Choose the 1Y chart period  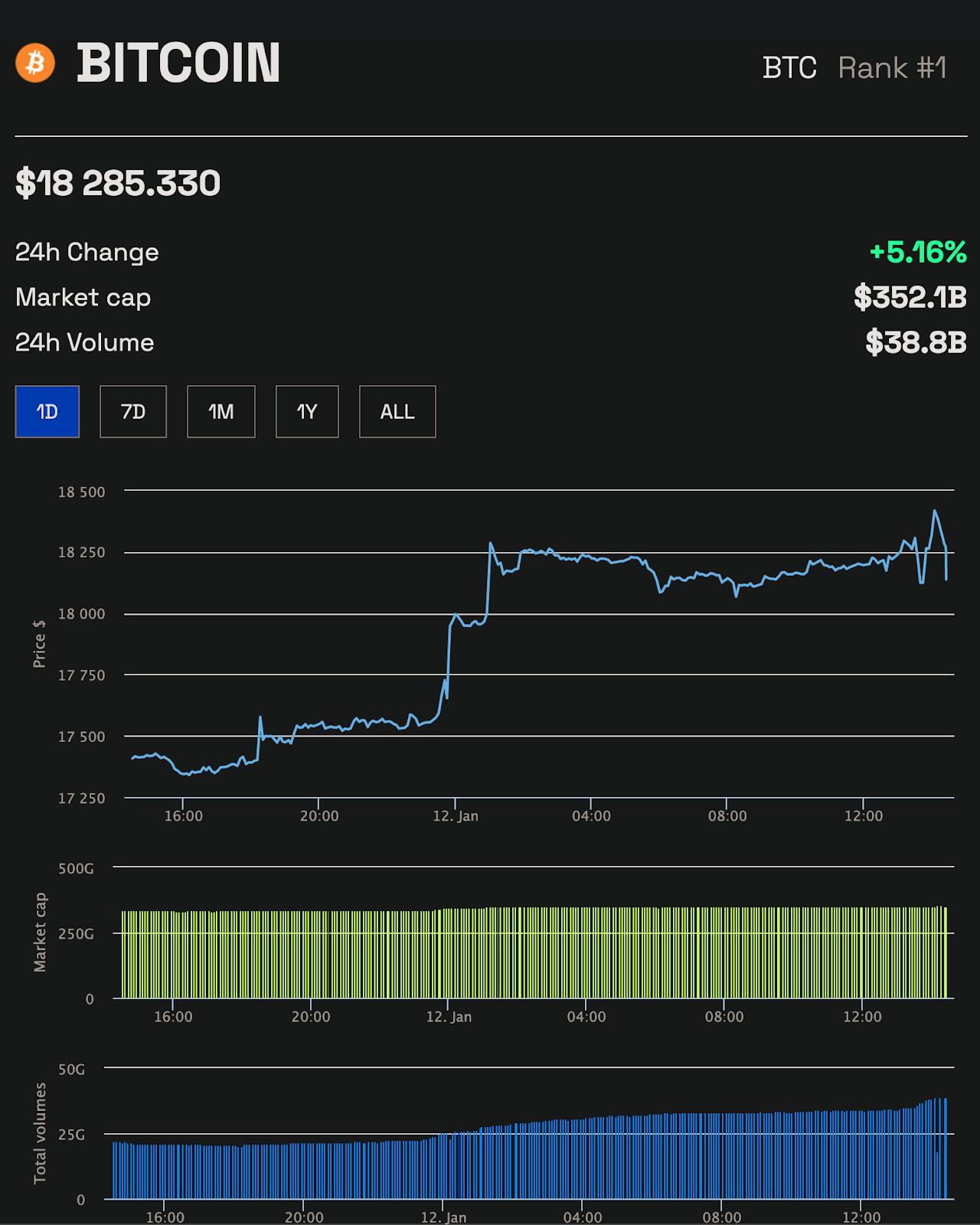coord(307,412)
